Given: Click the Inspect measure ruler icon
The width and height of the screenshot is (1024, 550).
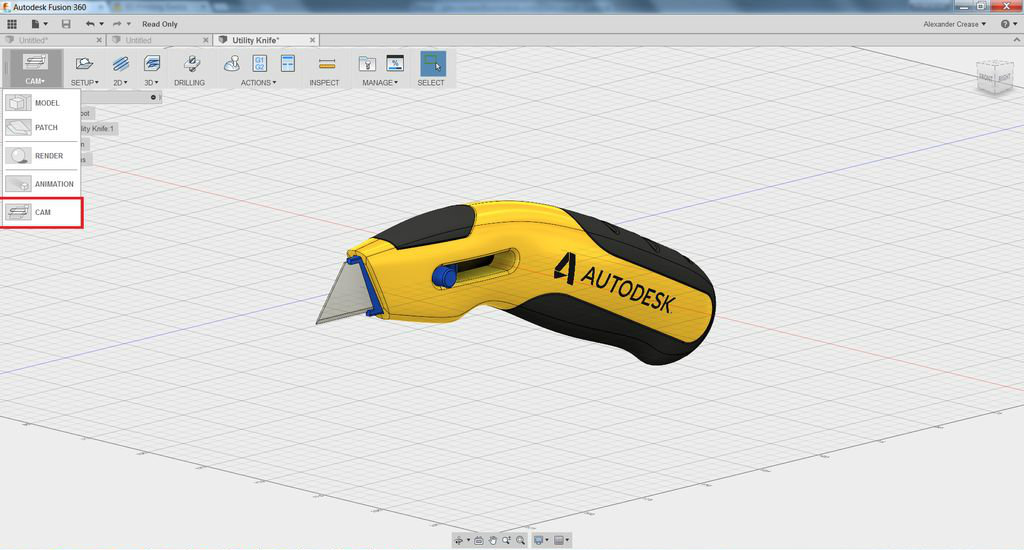Looking at the screenshot, I should [x=327, y=64].
